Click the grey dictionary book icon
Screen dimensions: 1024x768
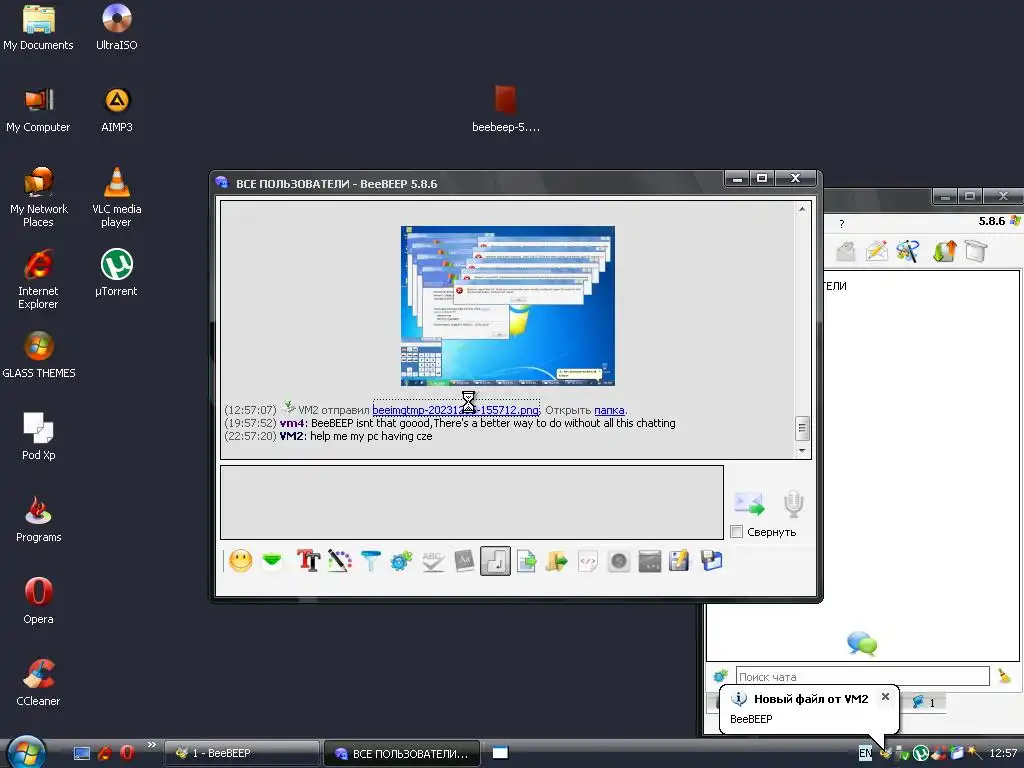tap(464, 561)
